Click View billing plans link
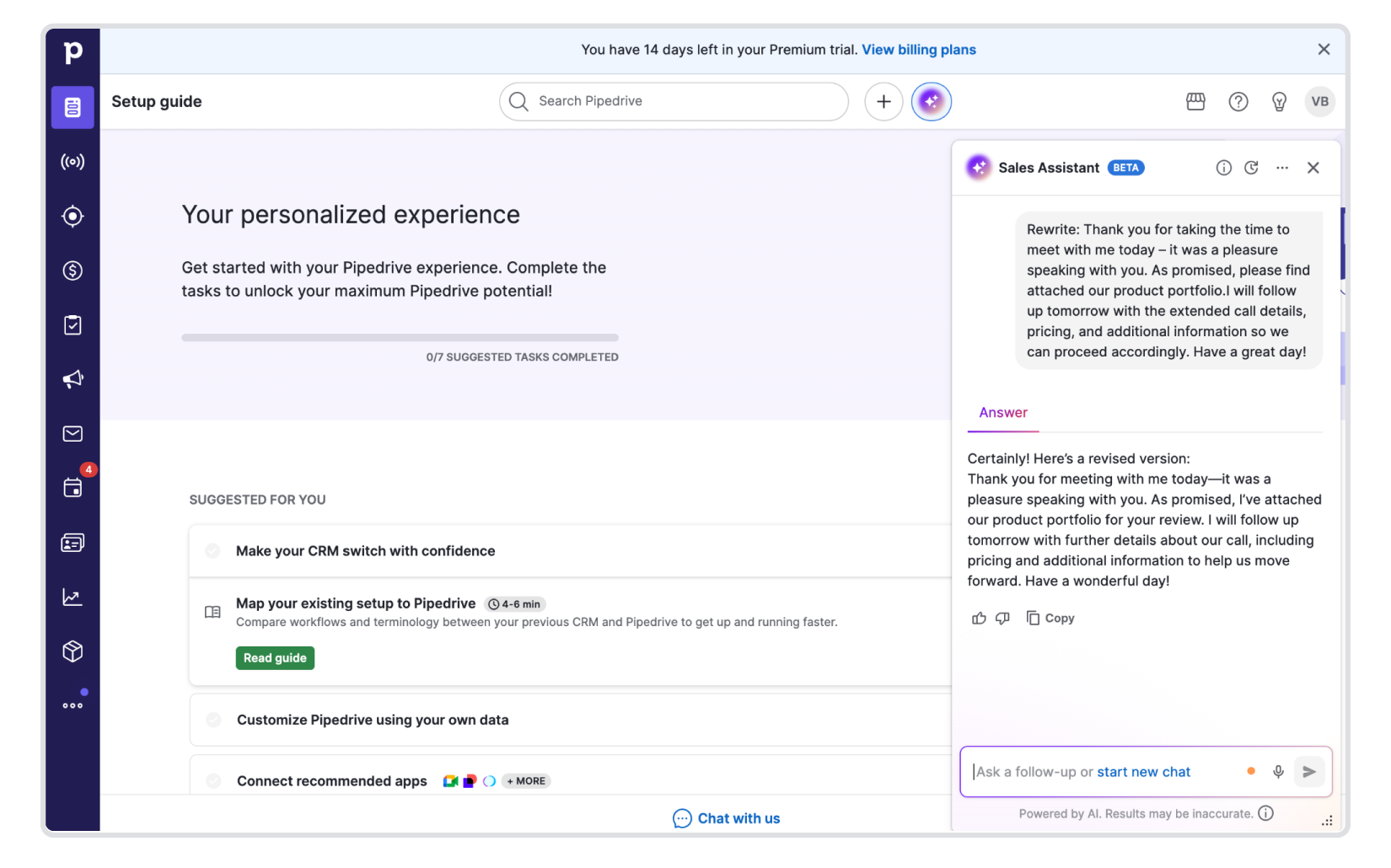 click(919, 50)
